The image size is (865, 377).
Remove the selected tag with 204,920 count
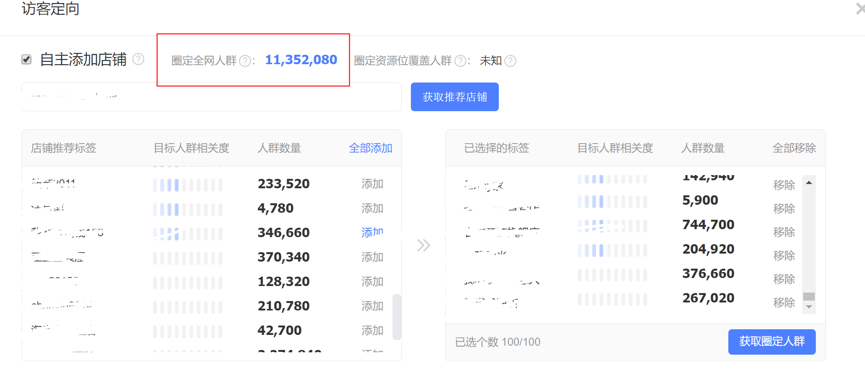tap(784, 256)
